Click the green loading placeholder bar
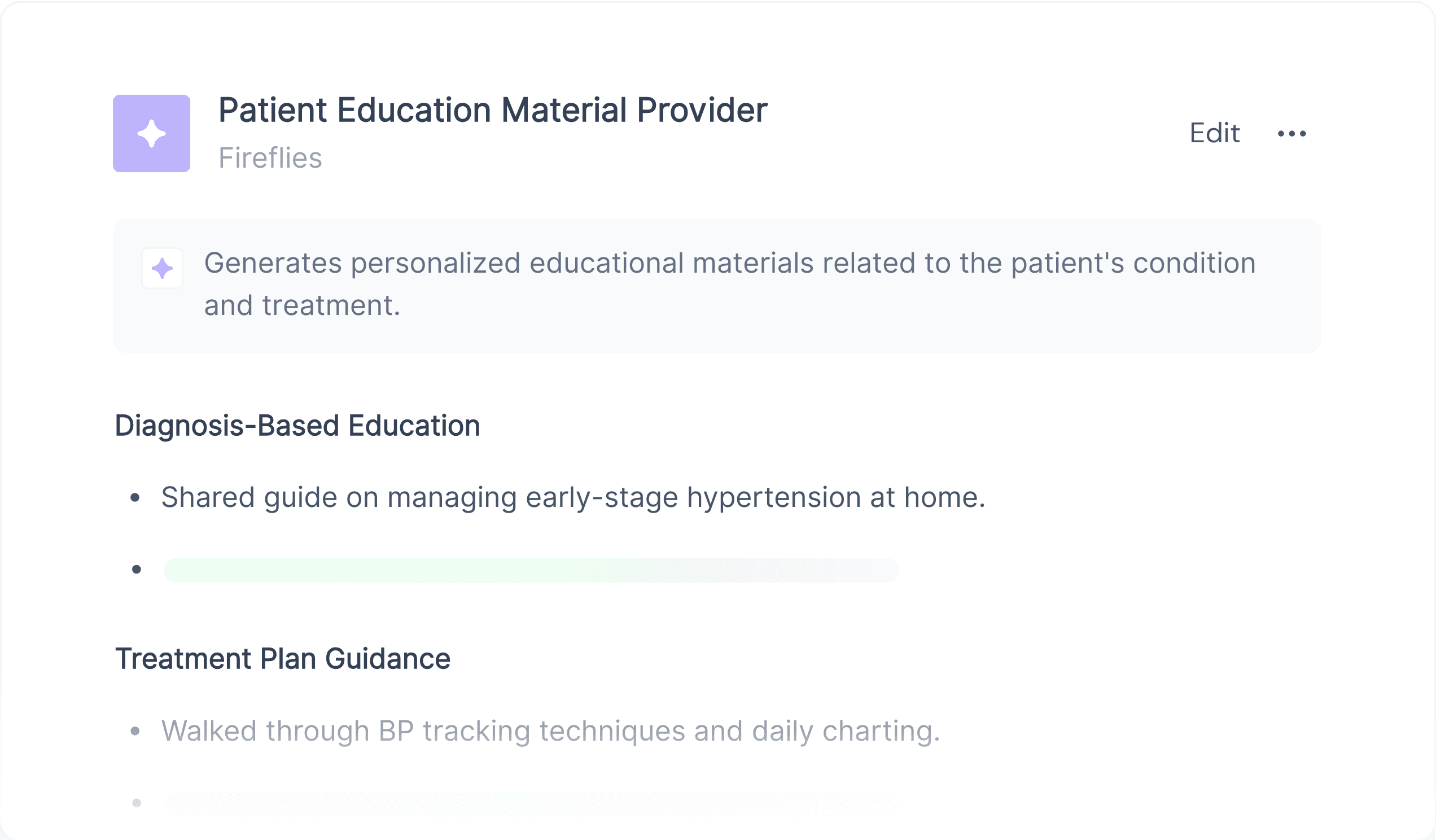 pyautogui.click(x=531, y=571)
